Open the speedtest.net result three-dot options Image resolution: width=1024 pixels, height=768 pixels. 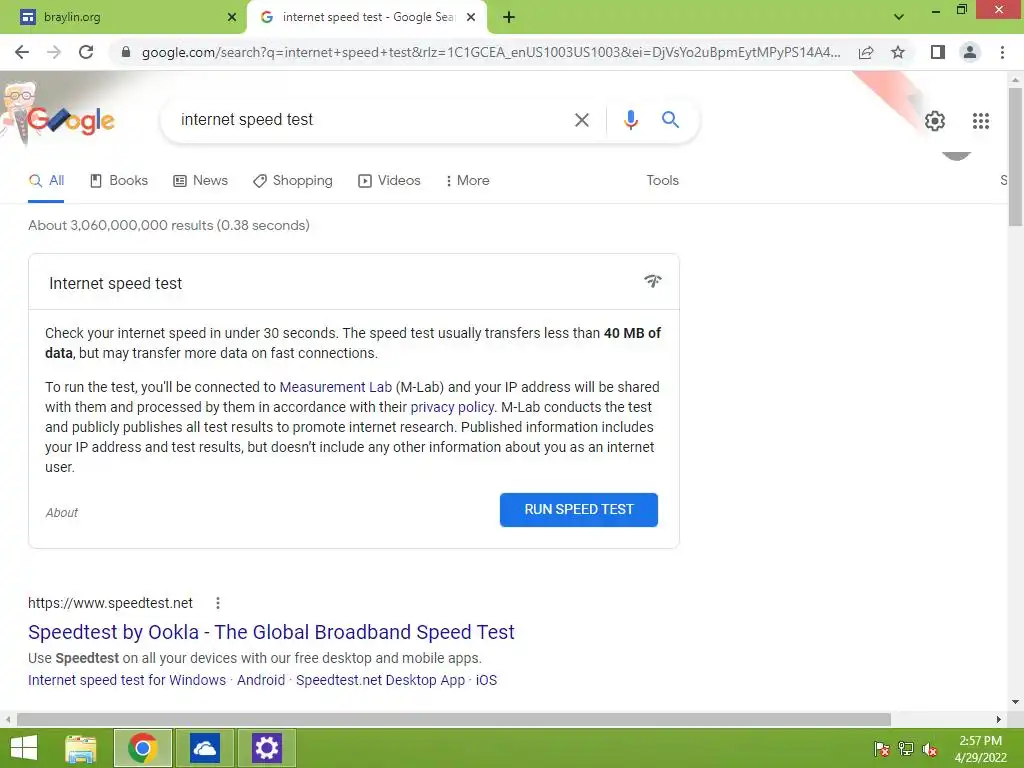(217, 603)
